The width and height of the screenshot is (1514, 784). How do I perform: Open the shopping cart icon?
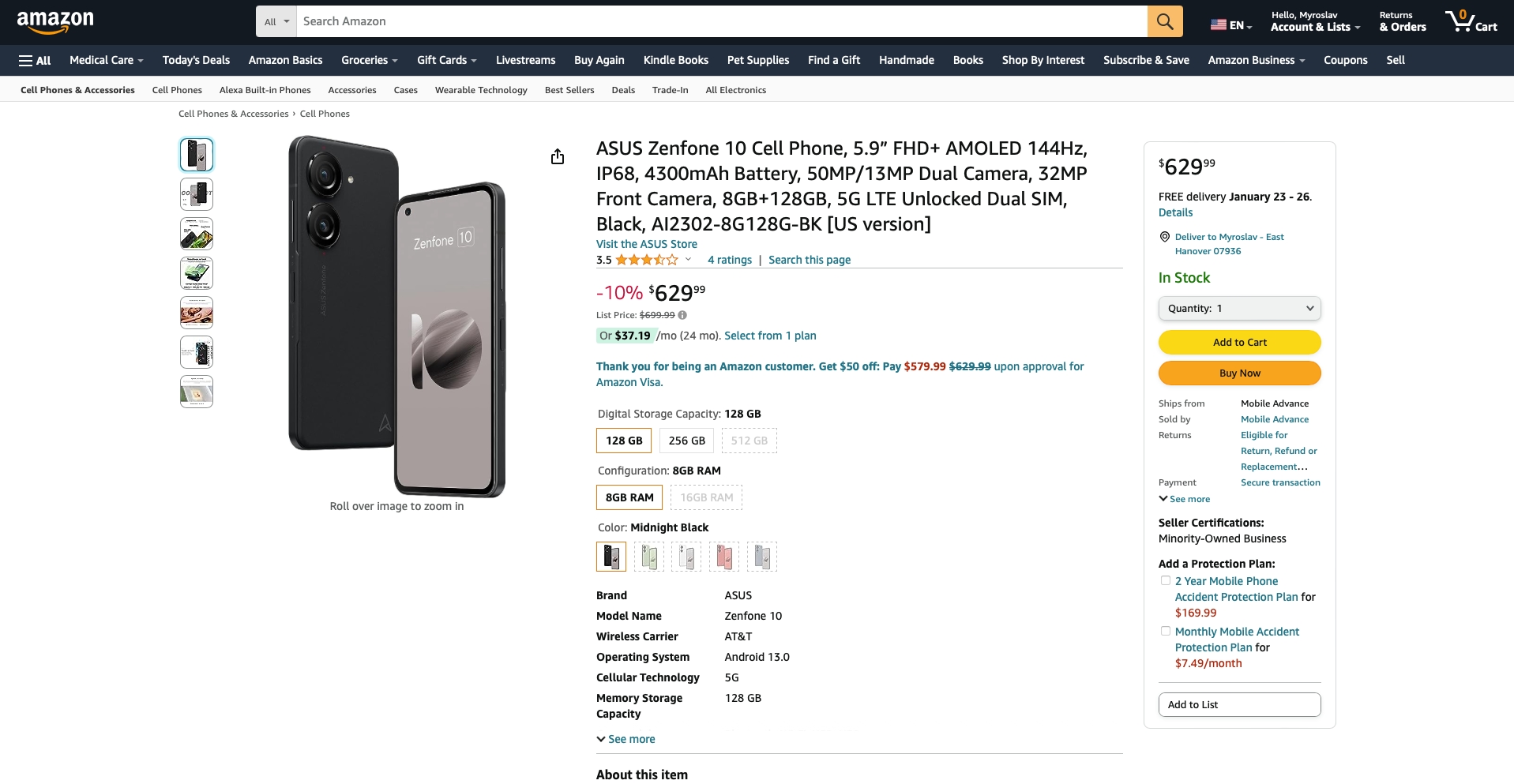(x=1471, y=21)
